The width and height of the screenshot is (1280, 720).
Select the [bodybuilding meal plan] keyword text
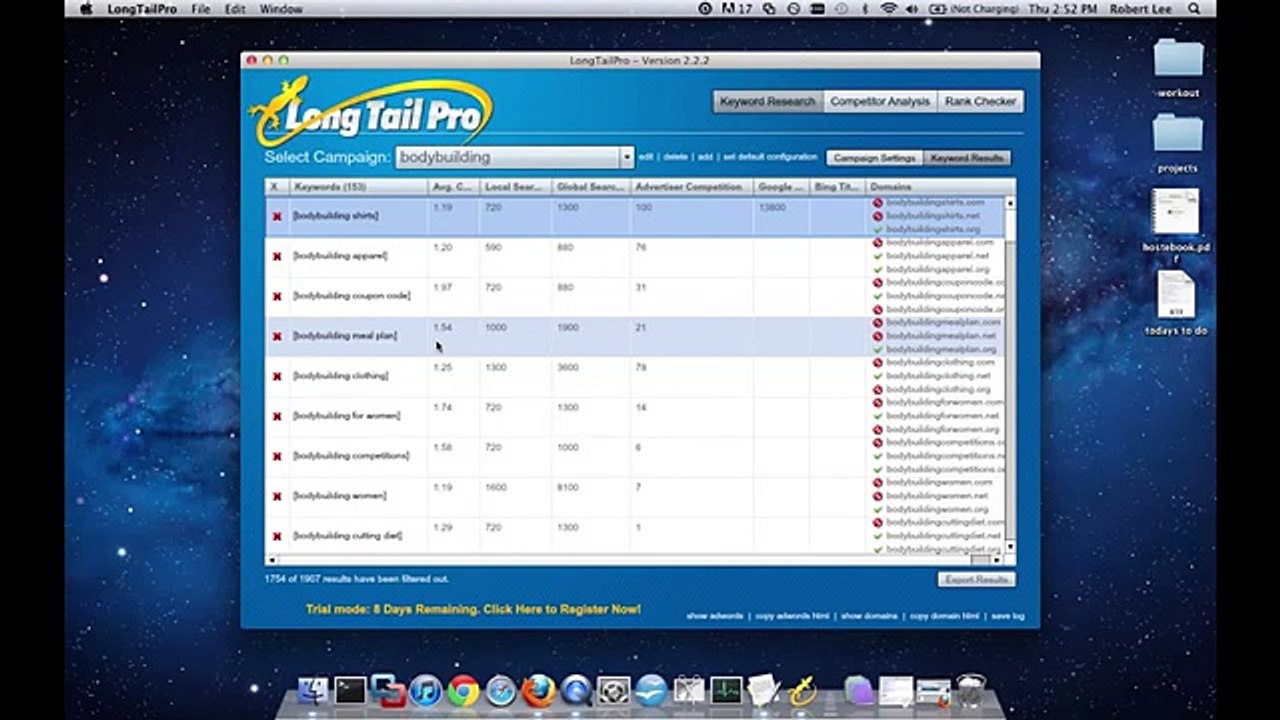(345, 336)
